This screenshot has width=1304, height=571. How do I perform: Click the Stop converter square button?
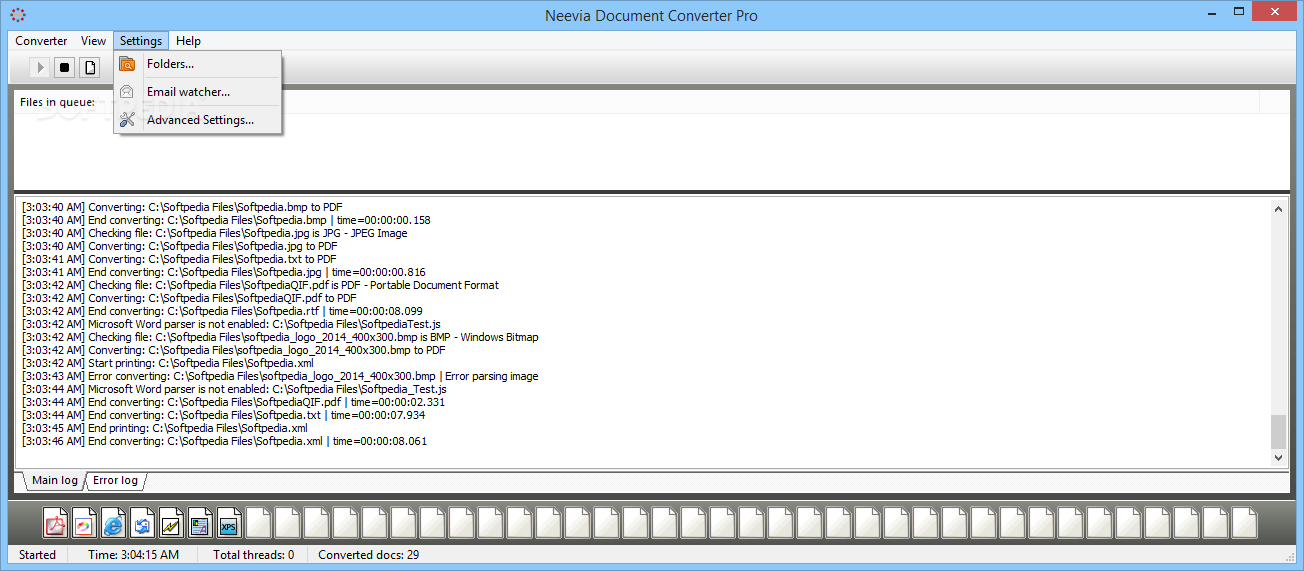click(65, 68)
